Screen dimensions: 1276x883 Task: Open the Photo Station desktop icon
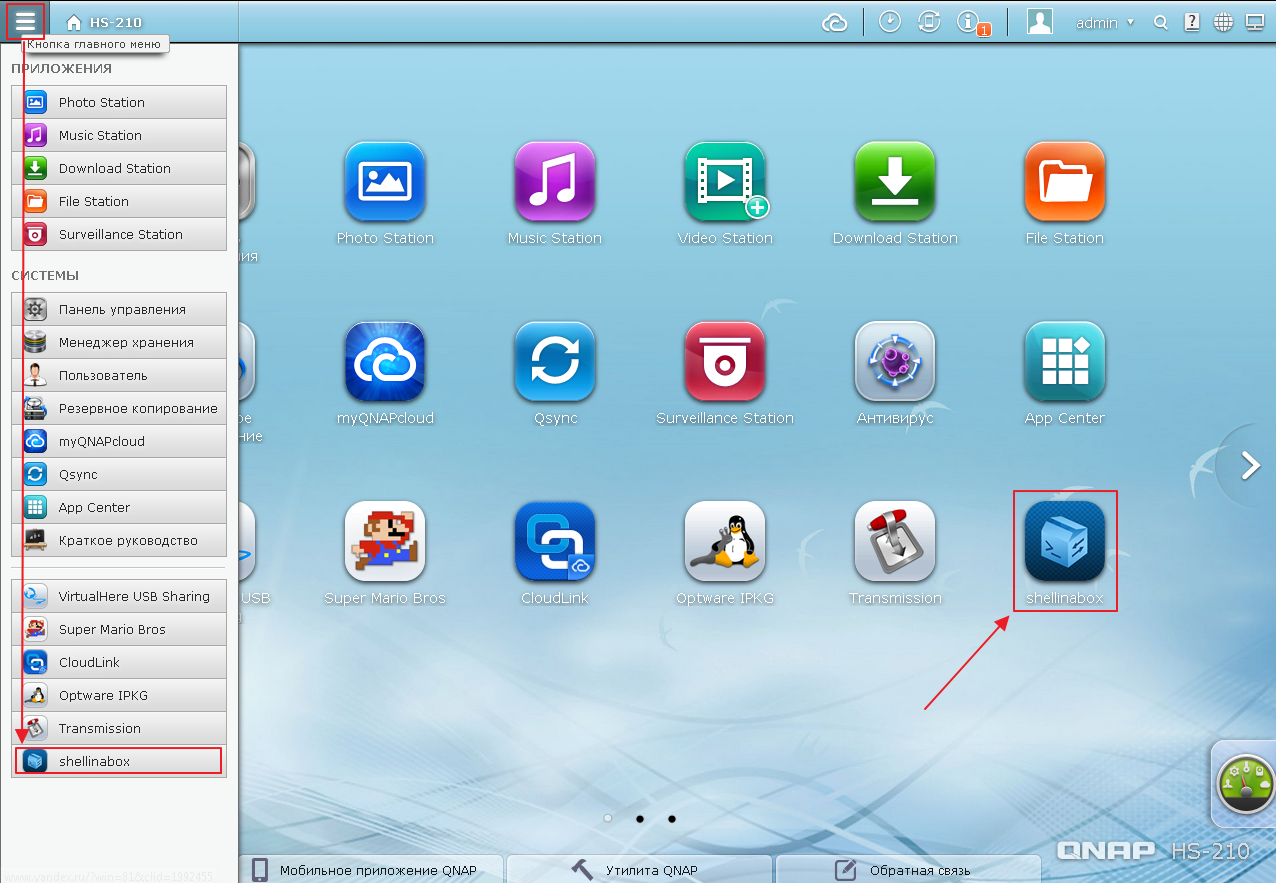pos(385,182)
